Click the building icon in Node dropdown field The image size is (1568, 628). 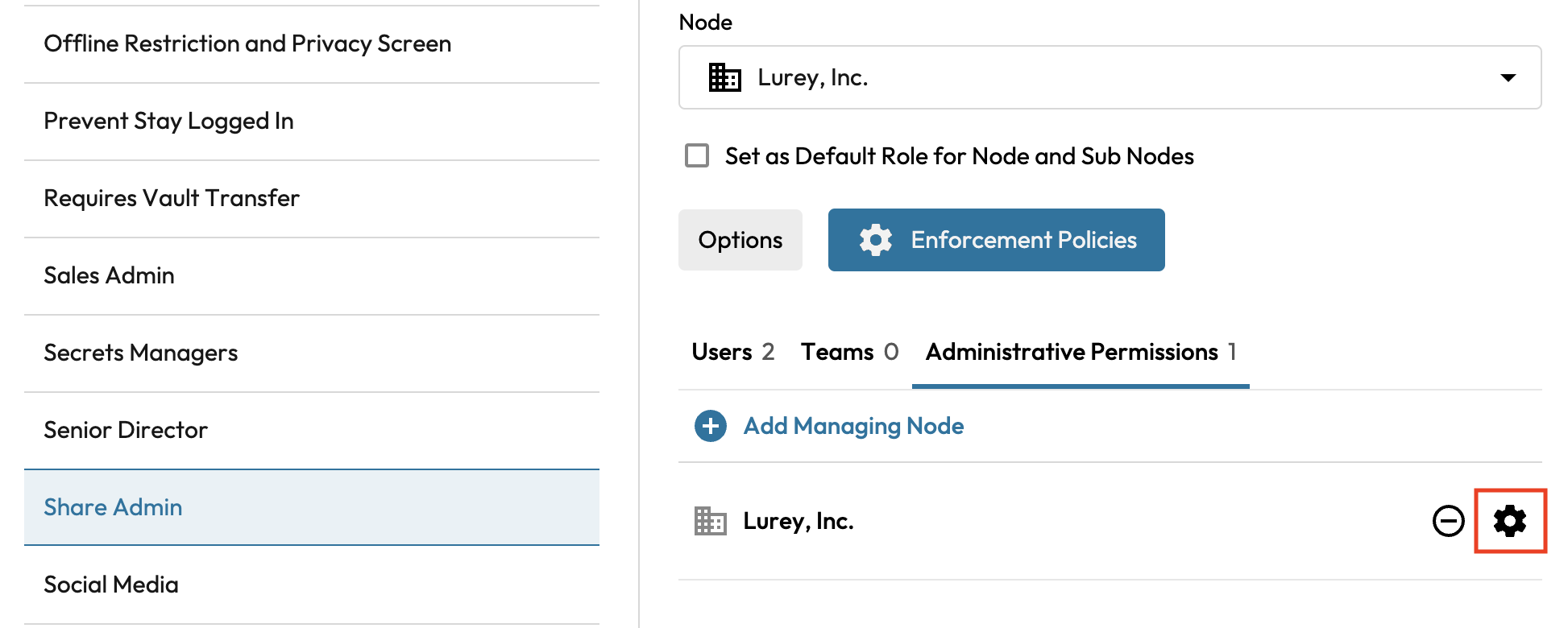(724, 77)
